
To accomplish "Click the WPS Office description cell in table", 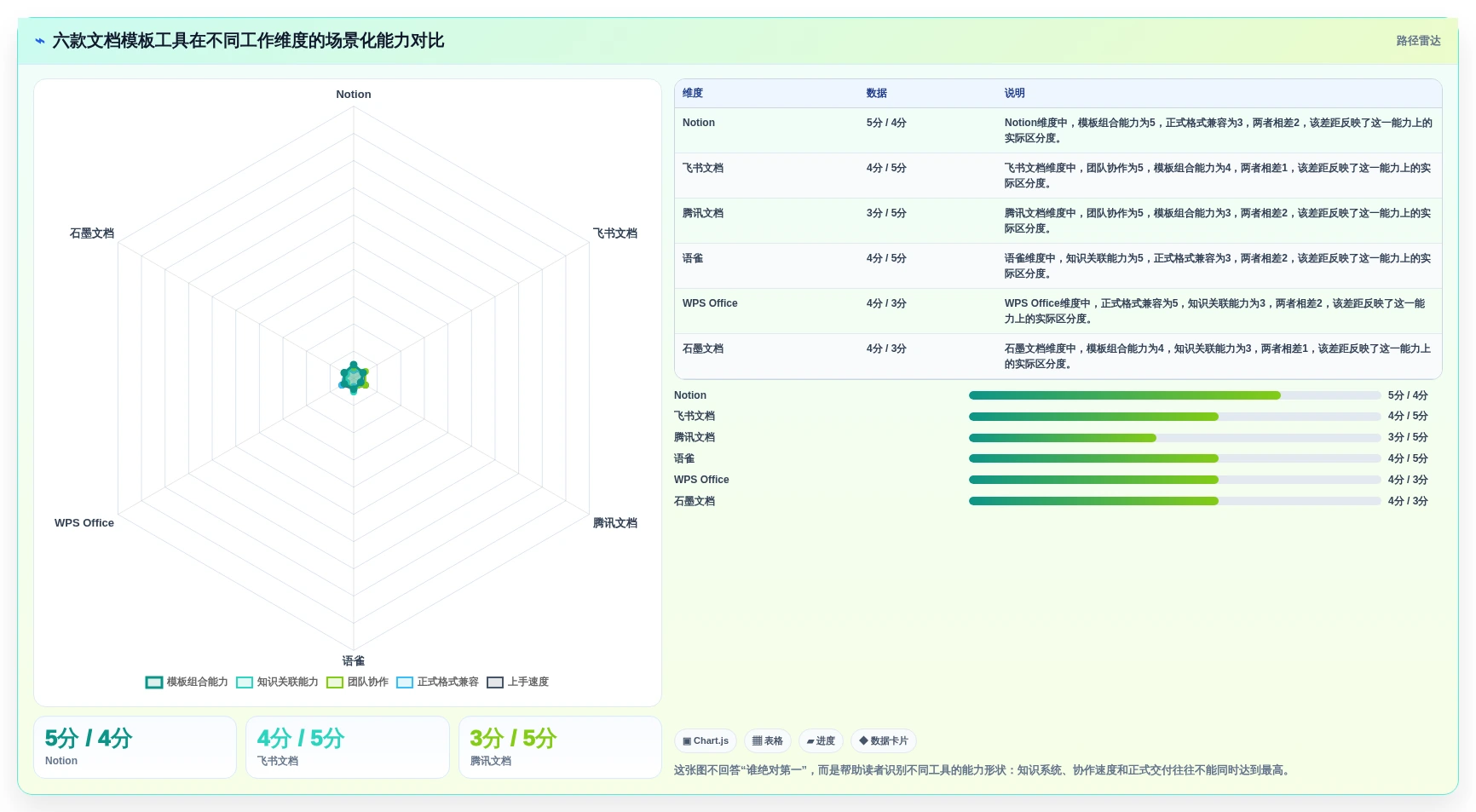I will [x=1219, y=311].
